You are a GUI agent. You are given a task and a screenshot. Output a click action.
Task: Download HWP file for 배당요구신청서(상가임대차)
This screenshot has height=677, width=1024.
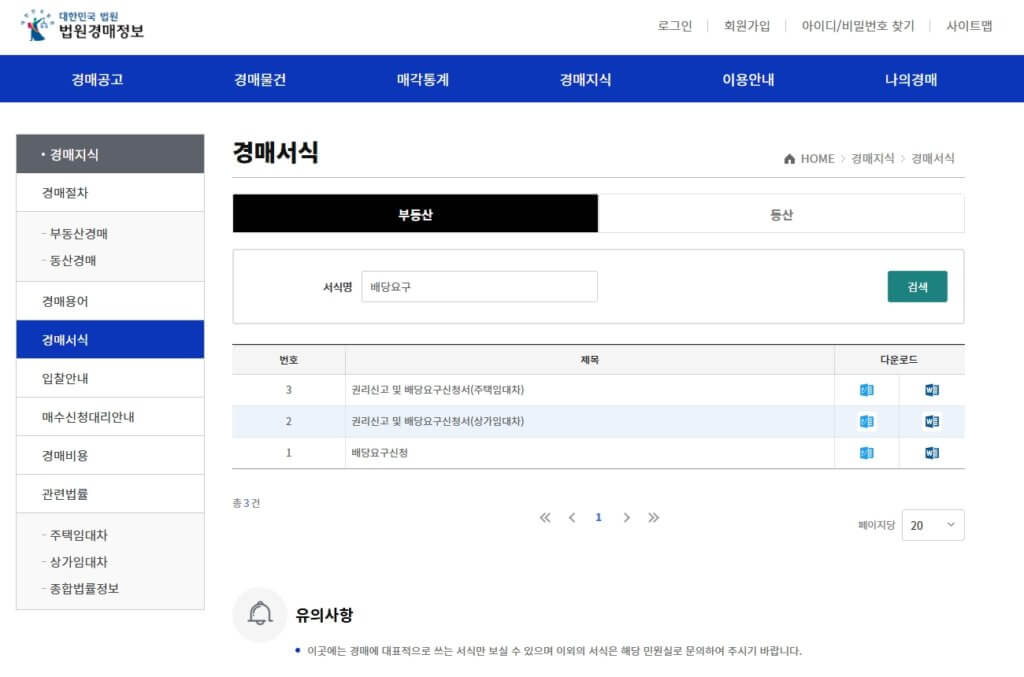[x=866, y=421]
